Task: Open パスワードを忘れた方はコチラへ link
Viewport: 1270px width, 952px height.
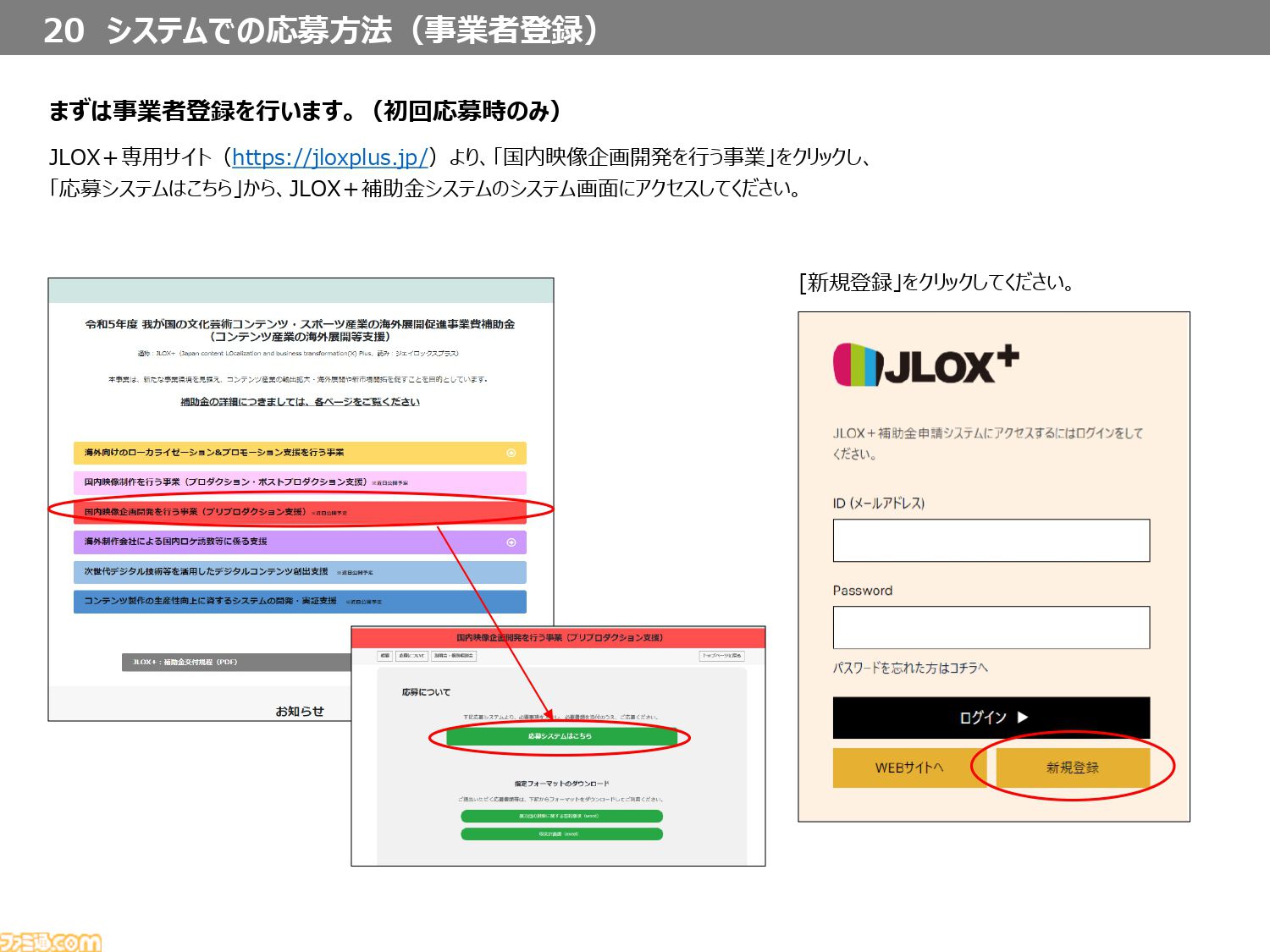Action: [910, 668]
